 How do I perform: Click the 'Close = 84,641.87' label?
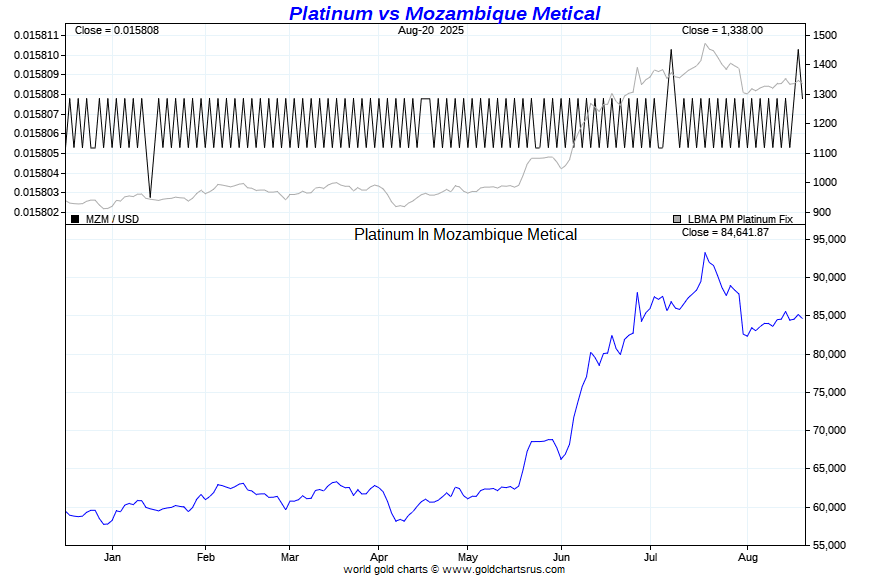tap(725, 232)
